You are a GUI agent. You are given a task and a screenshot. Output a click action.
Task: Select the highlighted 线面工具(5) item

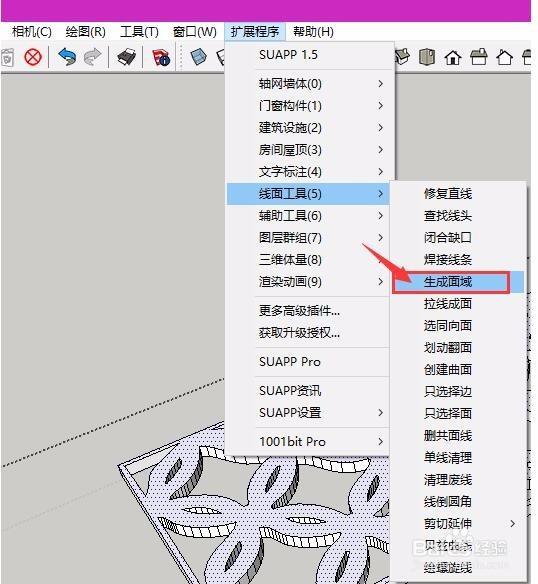(308, 194)
